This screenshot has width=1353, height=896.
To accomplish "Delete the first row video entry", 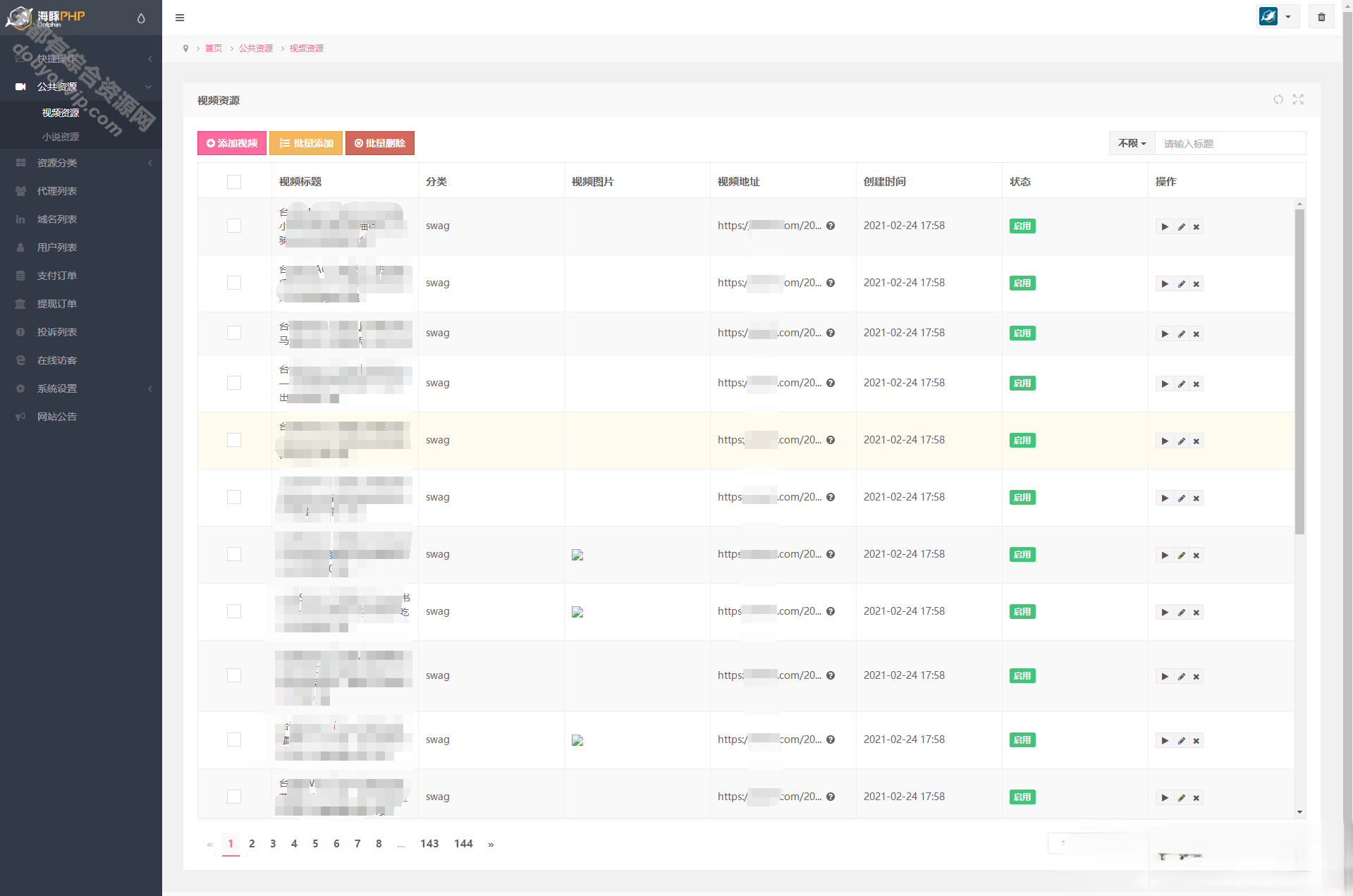I will pos(1196,227).
